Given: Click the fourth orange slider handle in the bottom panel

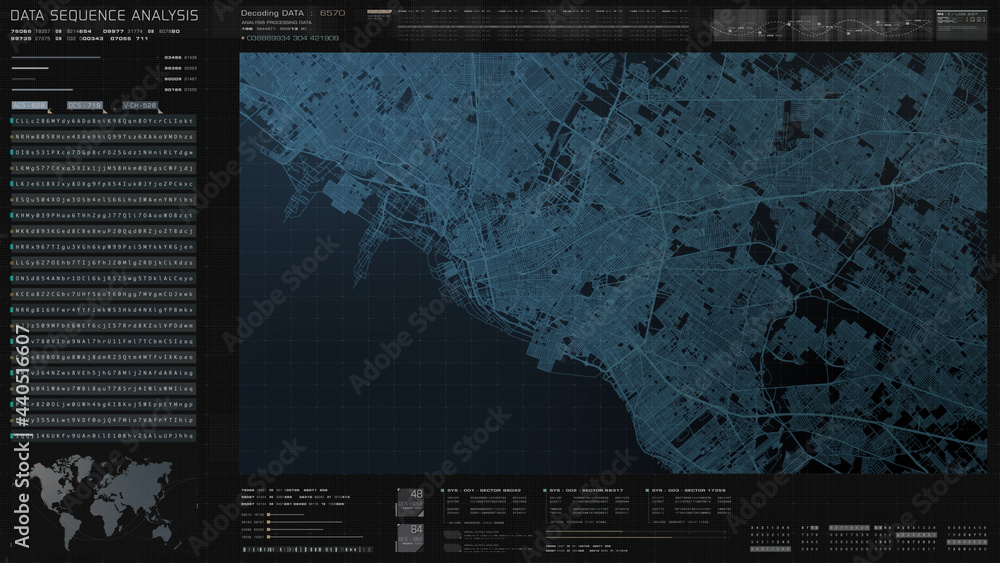Looking at the screenshot, I should click(268, 537).
